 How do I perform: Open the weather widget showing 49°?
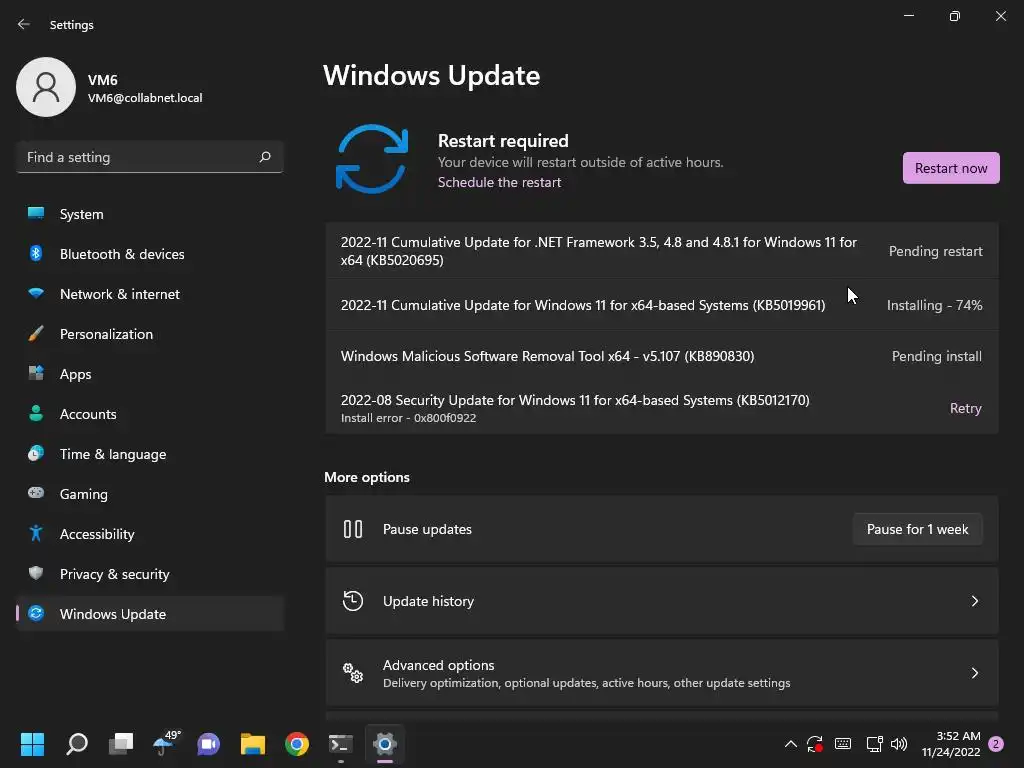pos(165,743)
